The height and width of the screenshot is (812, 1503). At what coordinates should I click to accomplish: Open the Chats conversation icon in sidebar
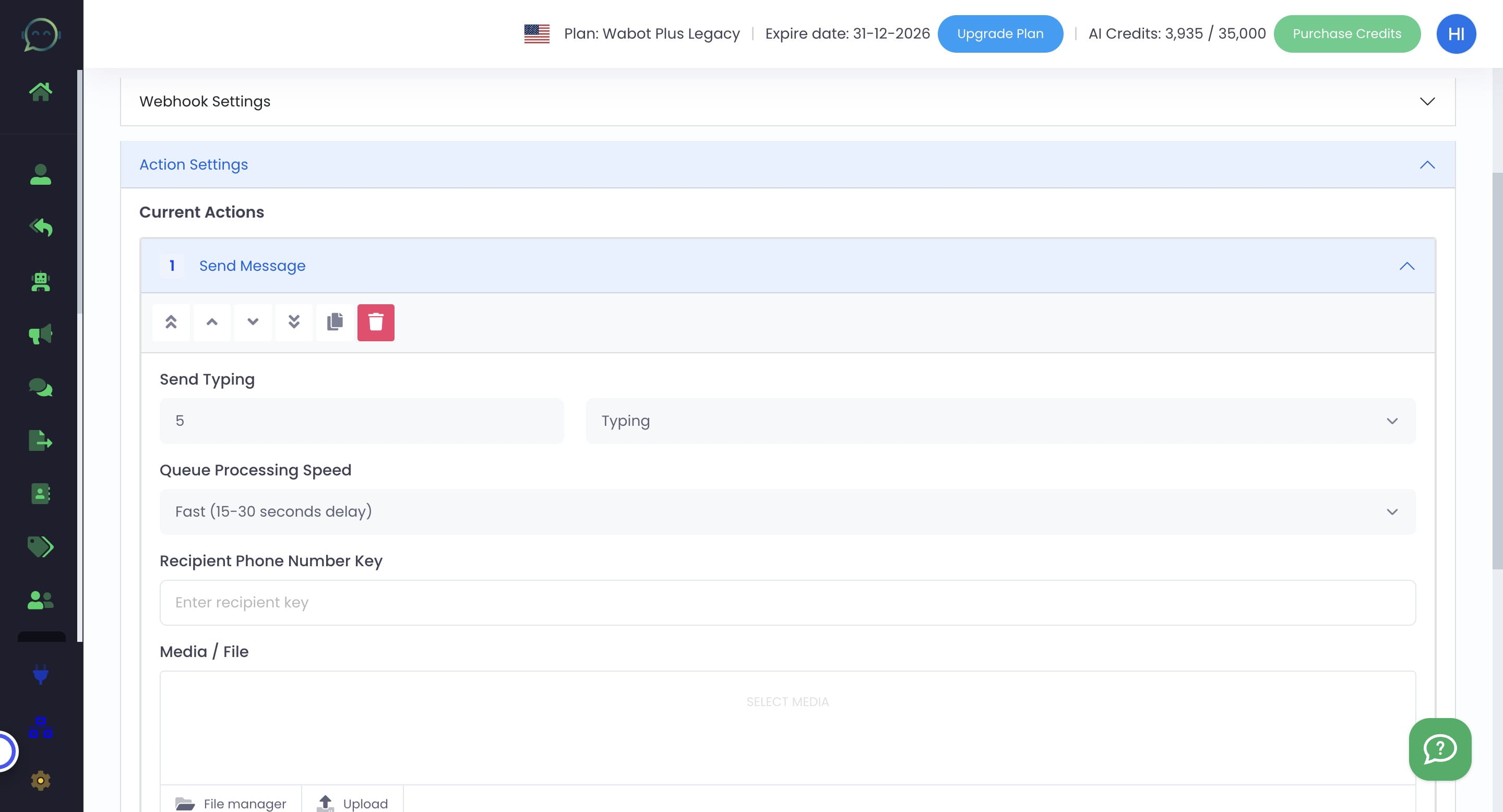(40, 387)
